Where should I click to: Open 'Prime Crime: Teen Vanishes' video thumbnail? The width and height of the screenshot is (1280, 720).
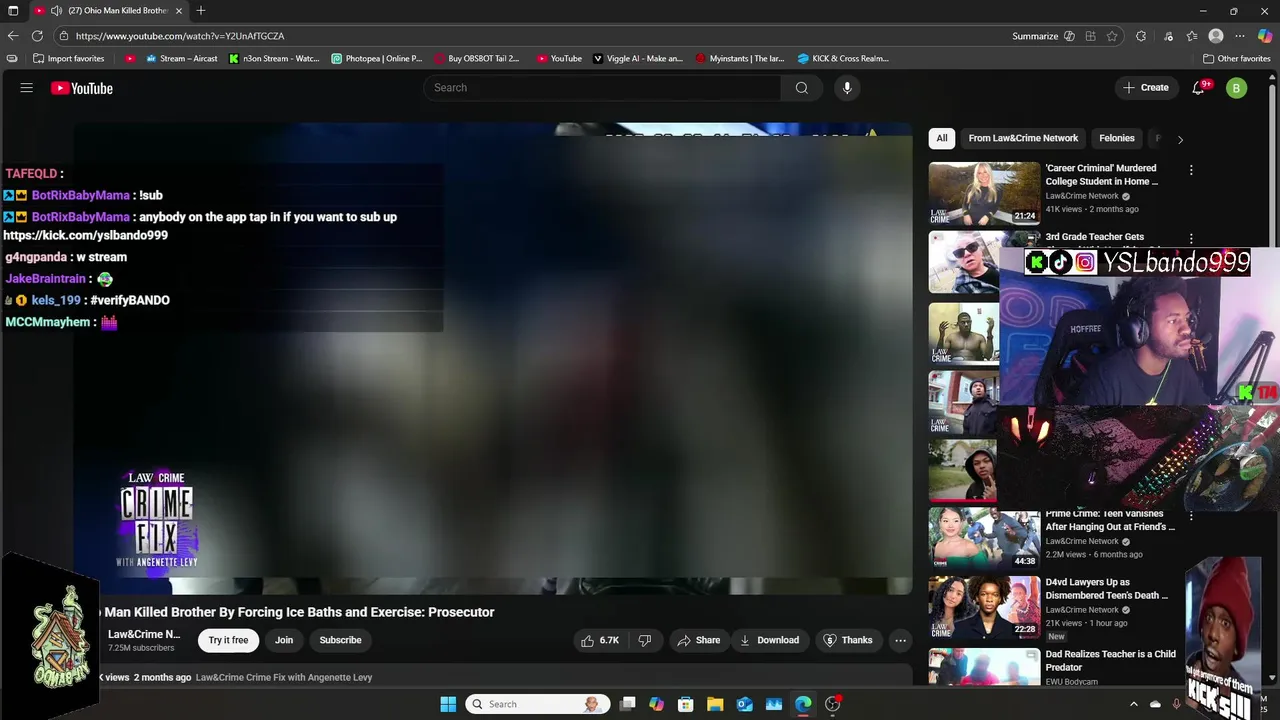coord(984,538)
